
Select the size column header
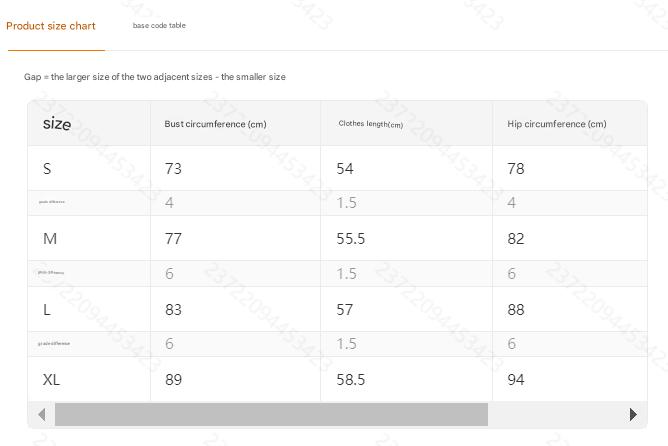coord(57,124)
